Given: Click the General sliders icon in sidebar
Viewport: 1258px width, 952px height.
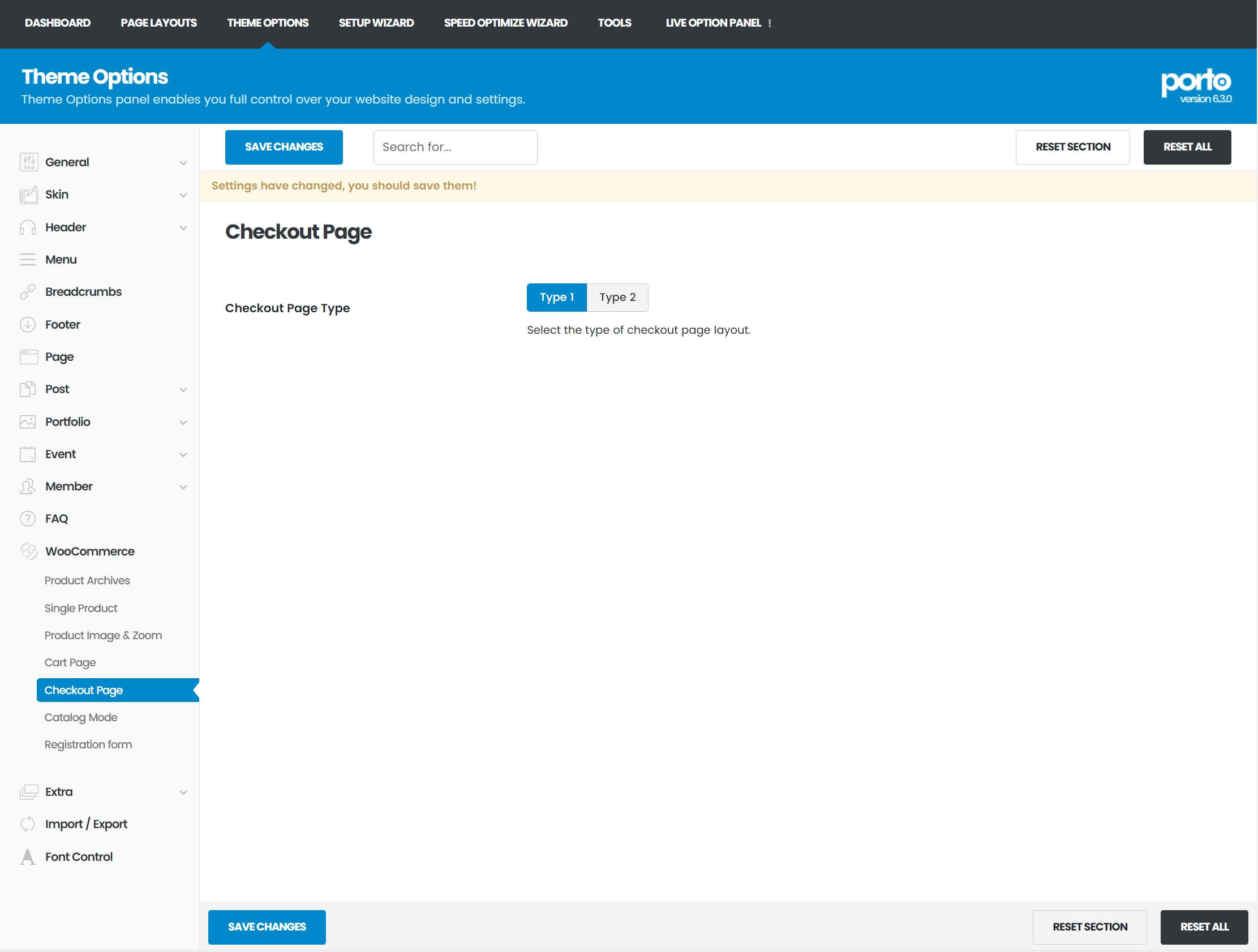Looking at the screenshot, I should [x=28, y=162].
